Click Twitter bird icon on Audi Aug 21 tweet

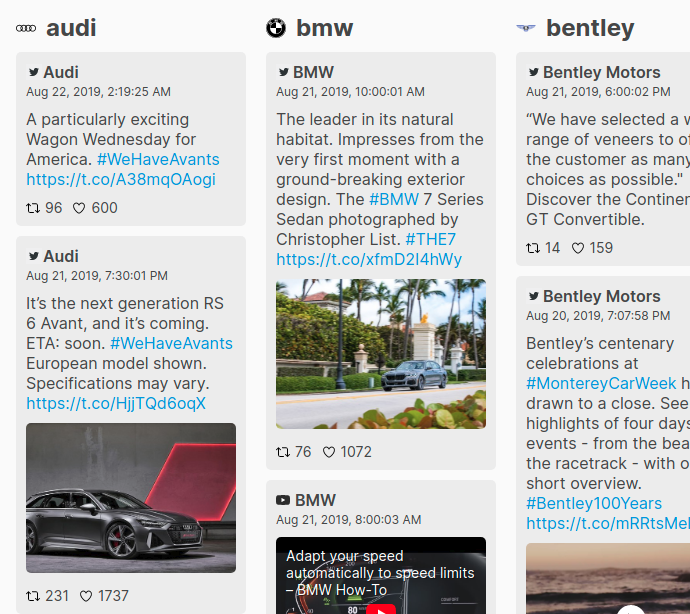tap(33, 256)
